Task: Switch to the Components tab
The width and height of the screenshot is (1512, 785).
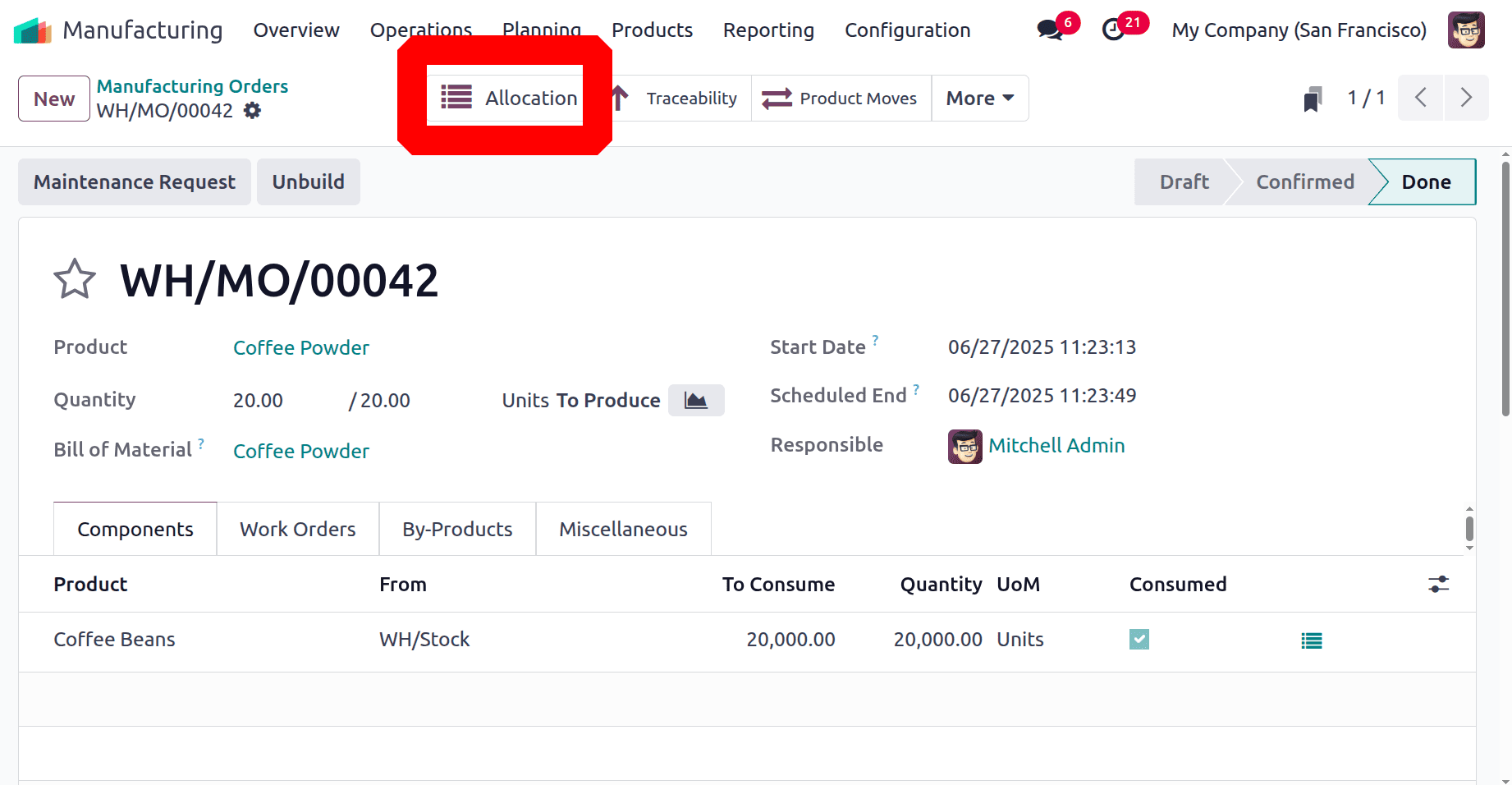Action: pos(135,529)
